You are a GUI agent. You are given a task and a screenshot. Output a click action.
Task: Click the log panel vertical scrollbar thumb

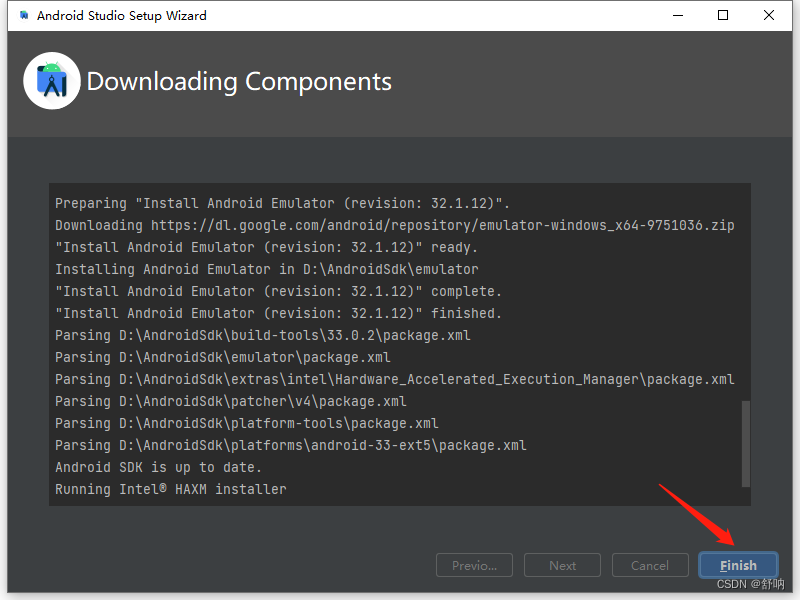coord(745,444)
